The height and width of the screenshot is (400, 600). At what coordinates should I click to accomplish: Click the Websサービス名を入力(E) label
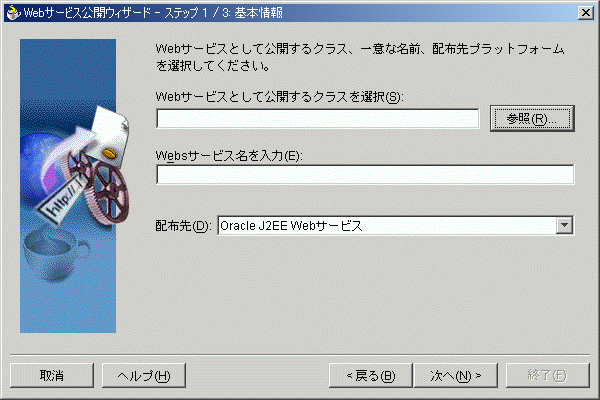click(x=229, y=156)
